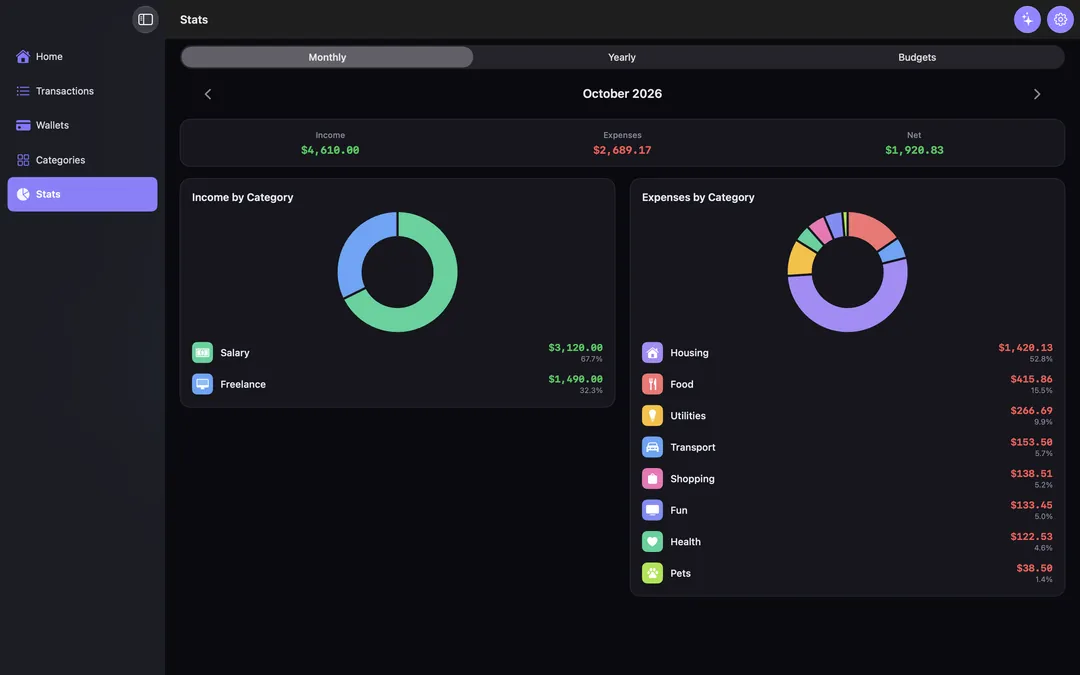
Task: Click the yellow Utilities donut segment
Action: pyautogui.click(x=801, y=260)
